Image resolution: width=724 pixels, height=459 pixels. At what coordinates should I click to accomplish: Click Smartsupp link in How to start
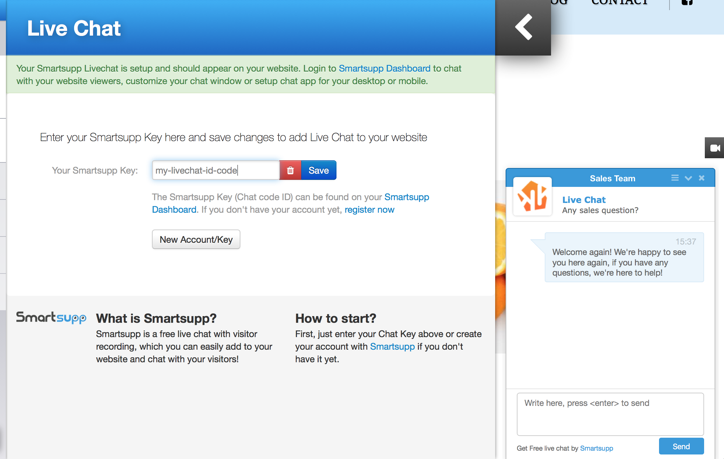pyautogui.click(x=392, y=346)
